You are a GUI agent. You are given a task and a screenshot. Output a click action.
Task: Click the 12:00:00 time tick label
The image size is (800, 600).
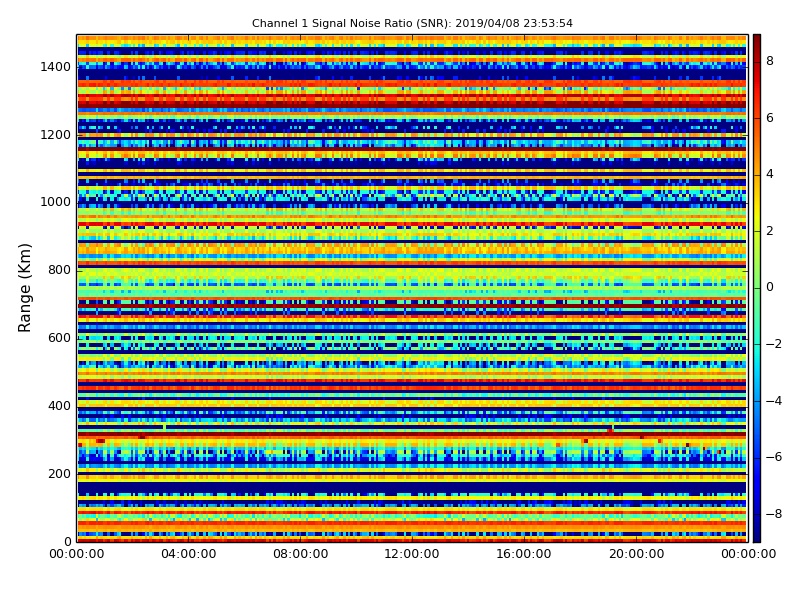[x=412, y=554]
